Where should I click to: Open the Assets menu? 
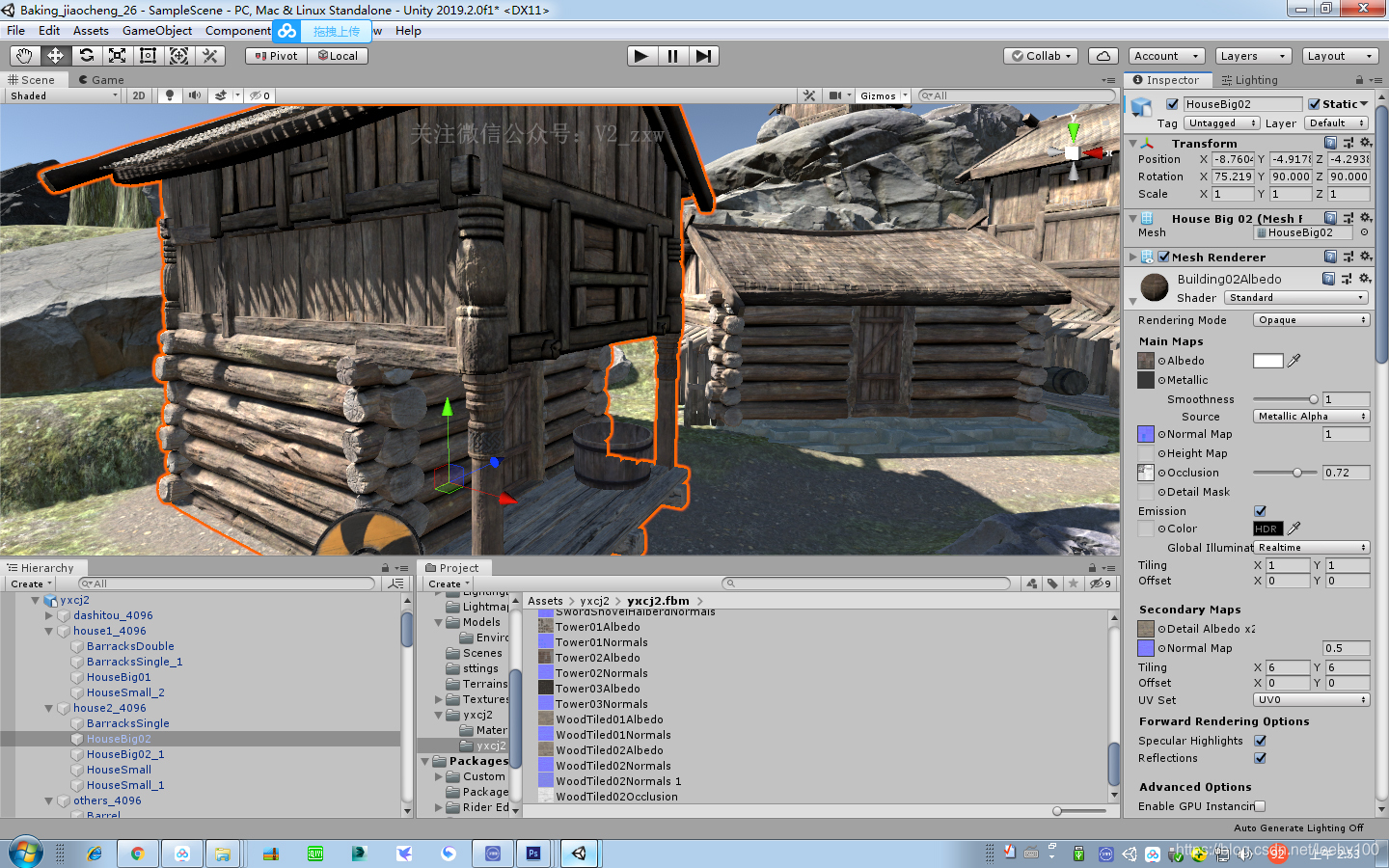point(91,31)
